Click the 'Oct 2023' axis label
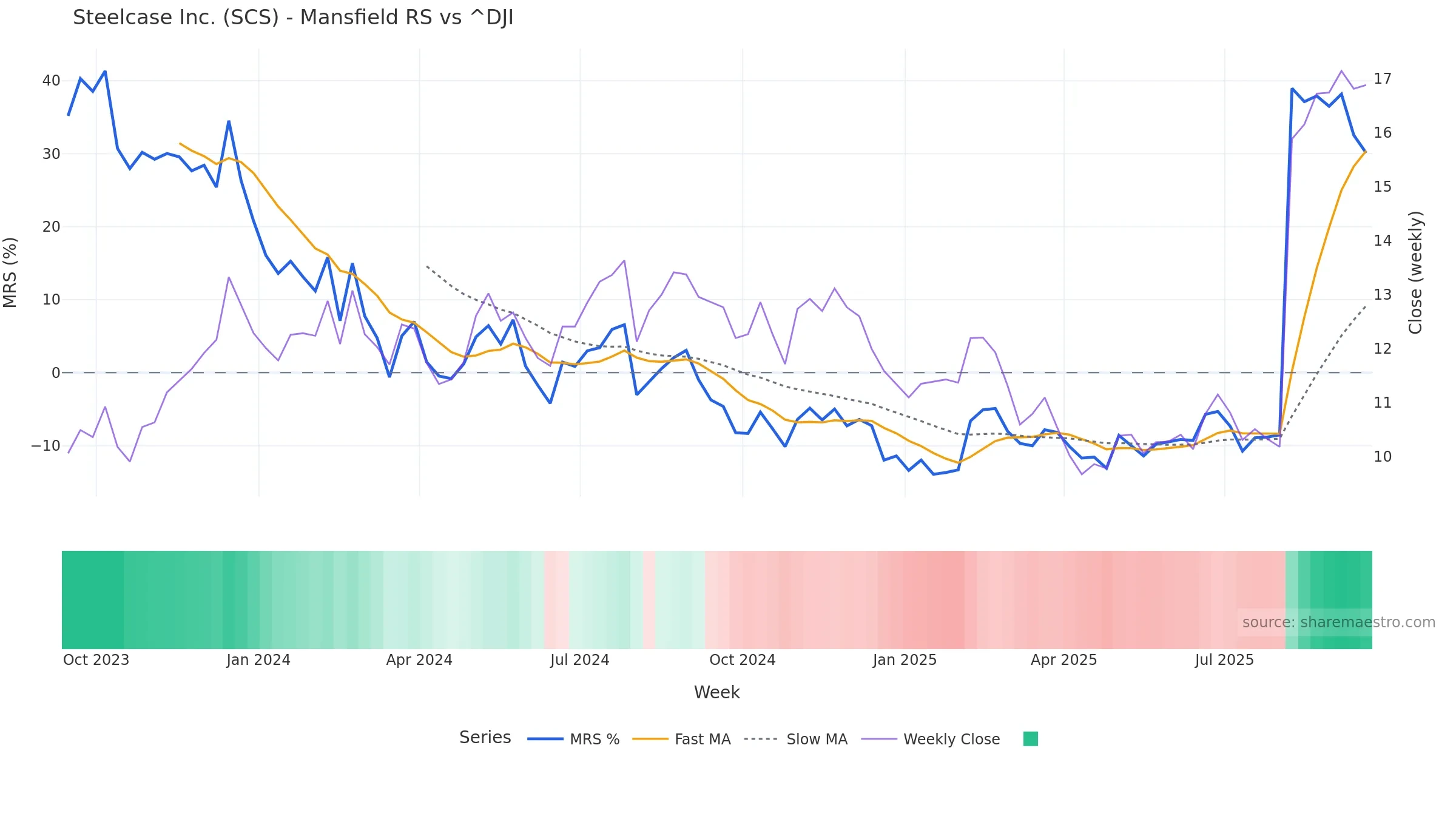The width and height of the screenshot is (1456, 819). [96, 660]
